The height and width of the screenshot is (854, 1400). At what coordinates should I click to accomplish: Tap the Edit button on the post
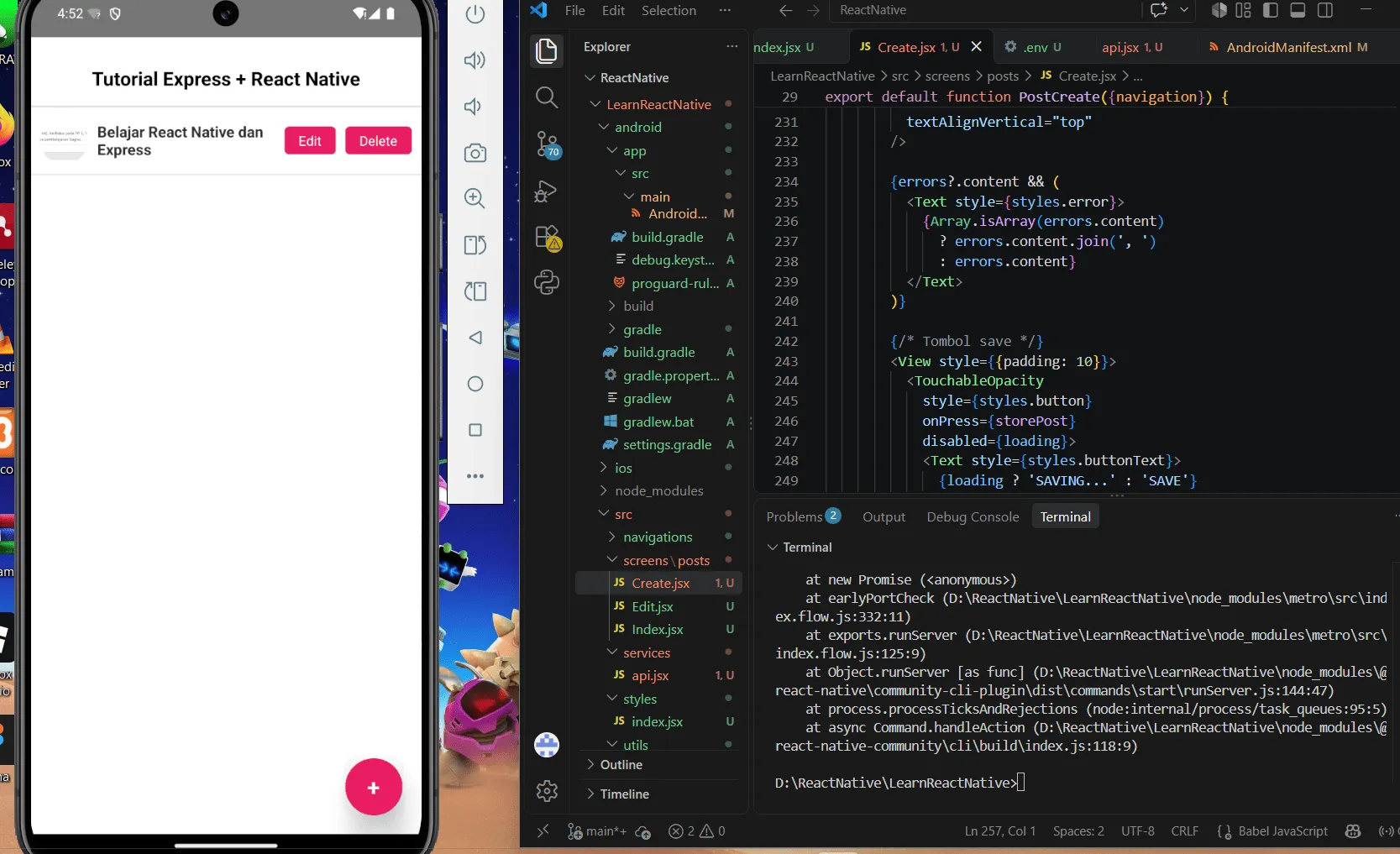(x=310, y=141)
